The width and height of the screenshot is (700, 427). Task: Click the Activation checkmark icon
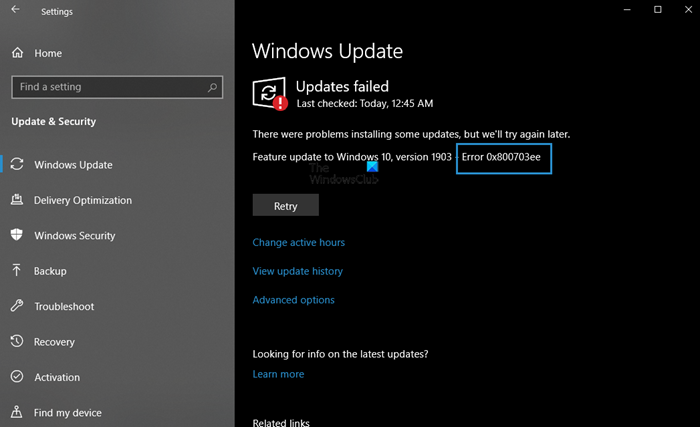17,376
